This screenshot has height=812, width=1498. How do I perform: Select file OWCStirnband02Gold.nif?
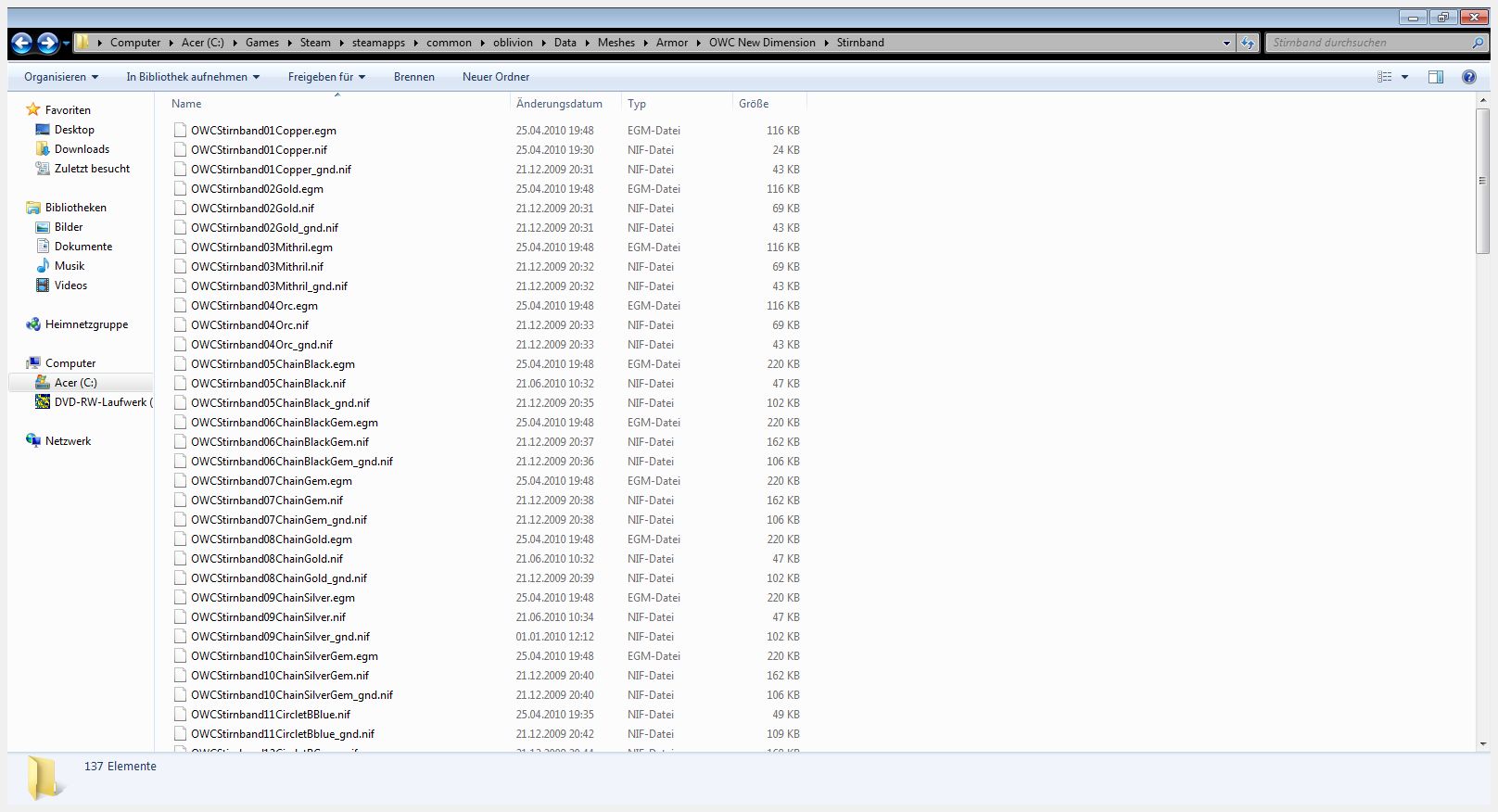point(252,209)
